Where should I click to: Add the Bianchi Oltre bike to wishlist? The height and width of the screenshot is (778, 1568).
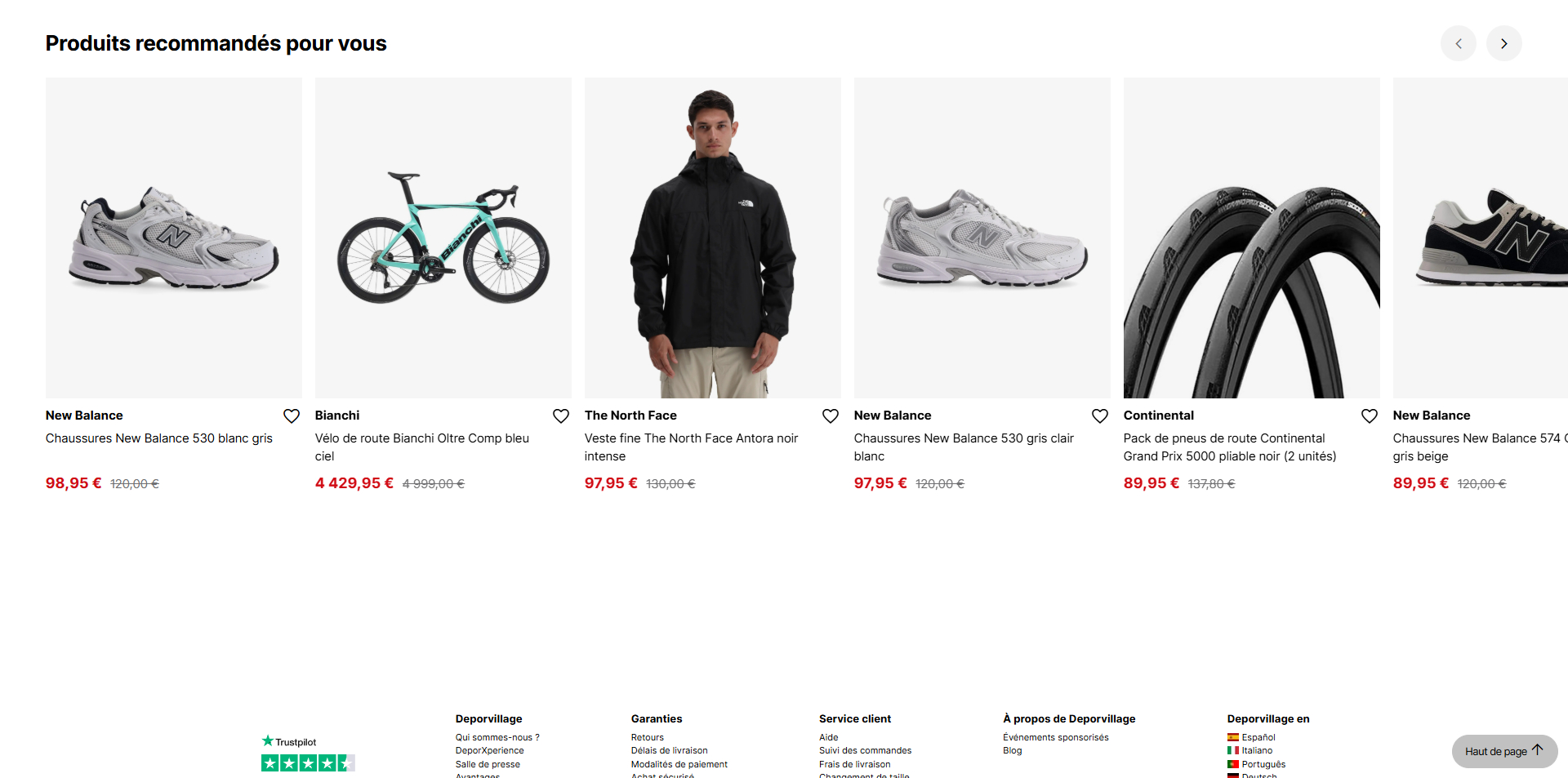(x=561, y=416)
